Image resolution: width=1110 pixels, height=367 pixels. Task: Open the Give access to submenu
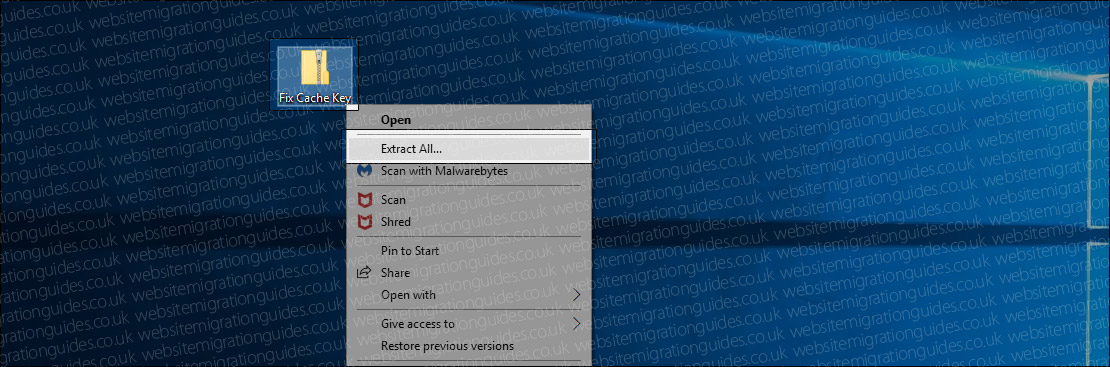point(469,324)
